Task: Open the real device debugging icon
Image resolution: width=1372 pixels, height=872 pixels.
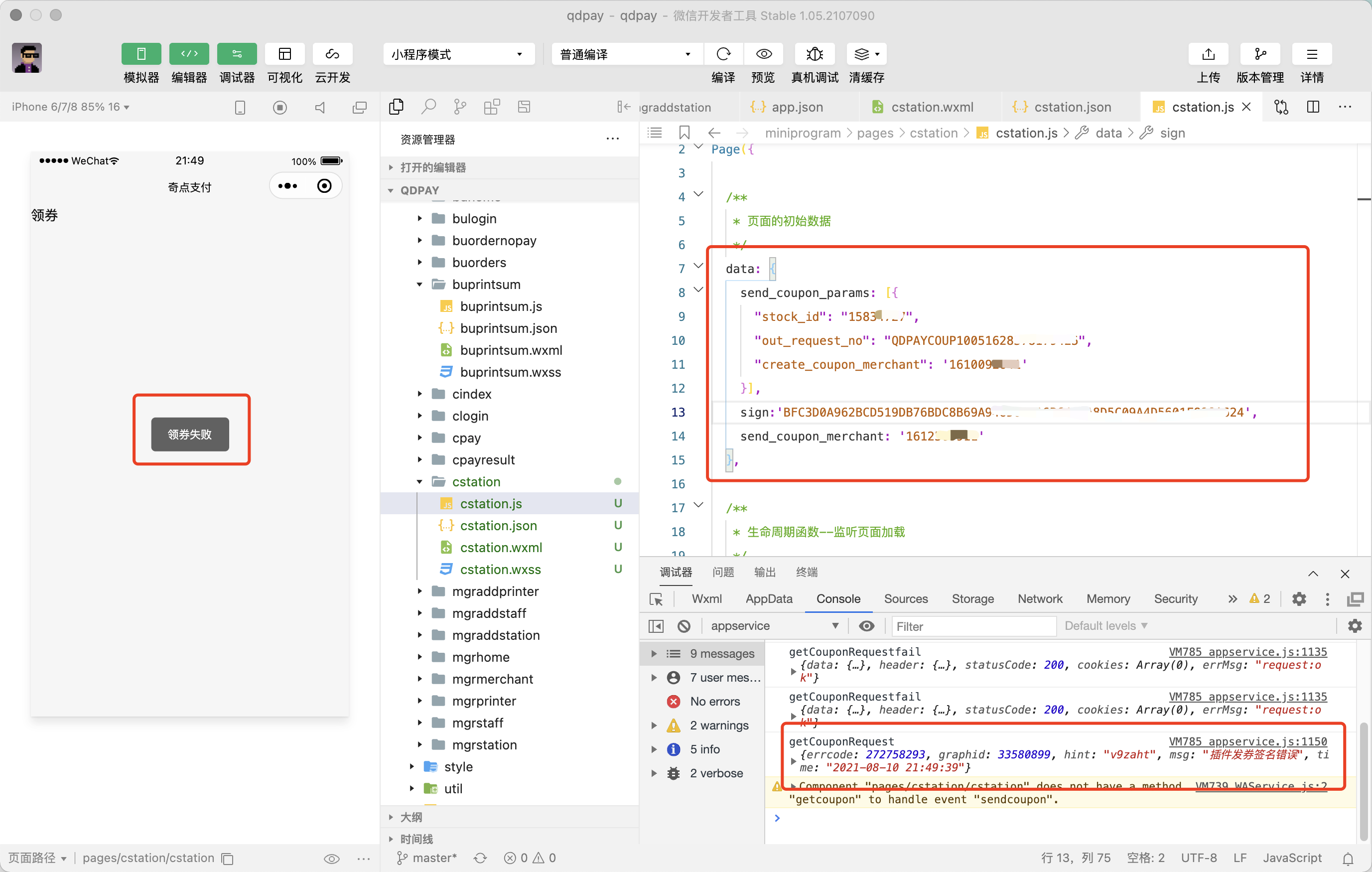Action: [x=814, y=54]
